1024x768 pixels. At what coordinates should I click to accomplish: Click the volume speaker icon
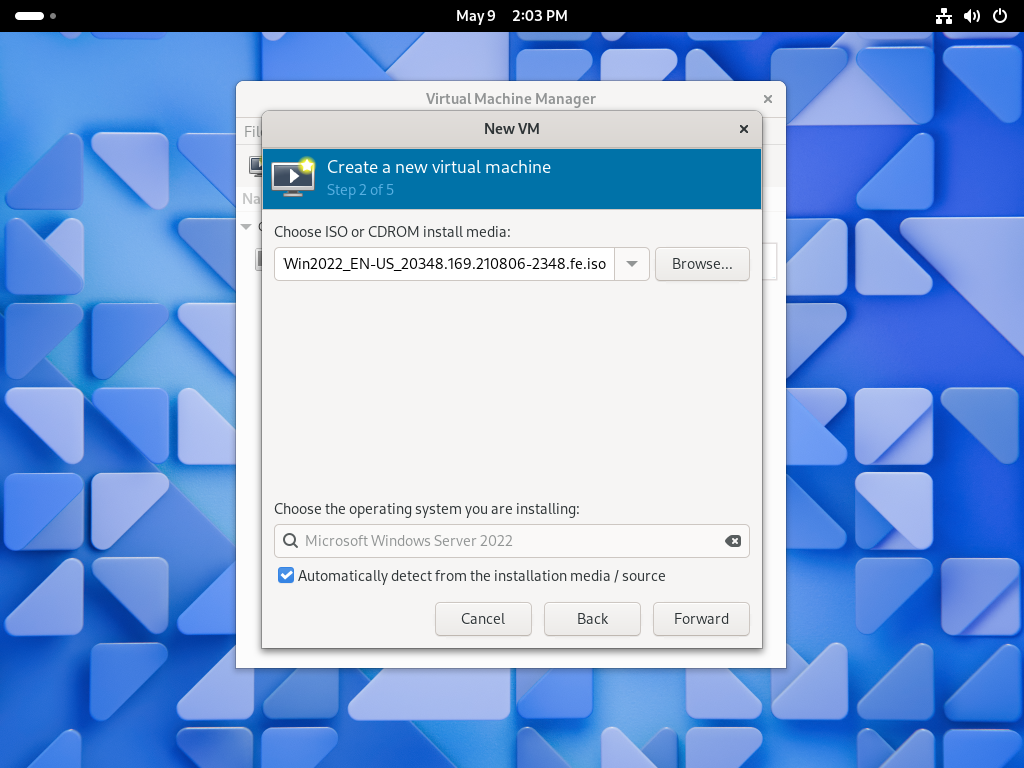[971, 16]
